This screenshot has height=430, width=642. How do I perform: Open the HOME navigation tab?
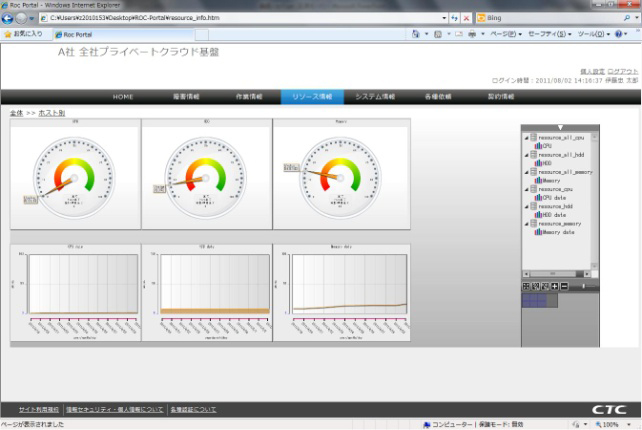123,97
